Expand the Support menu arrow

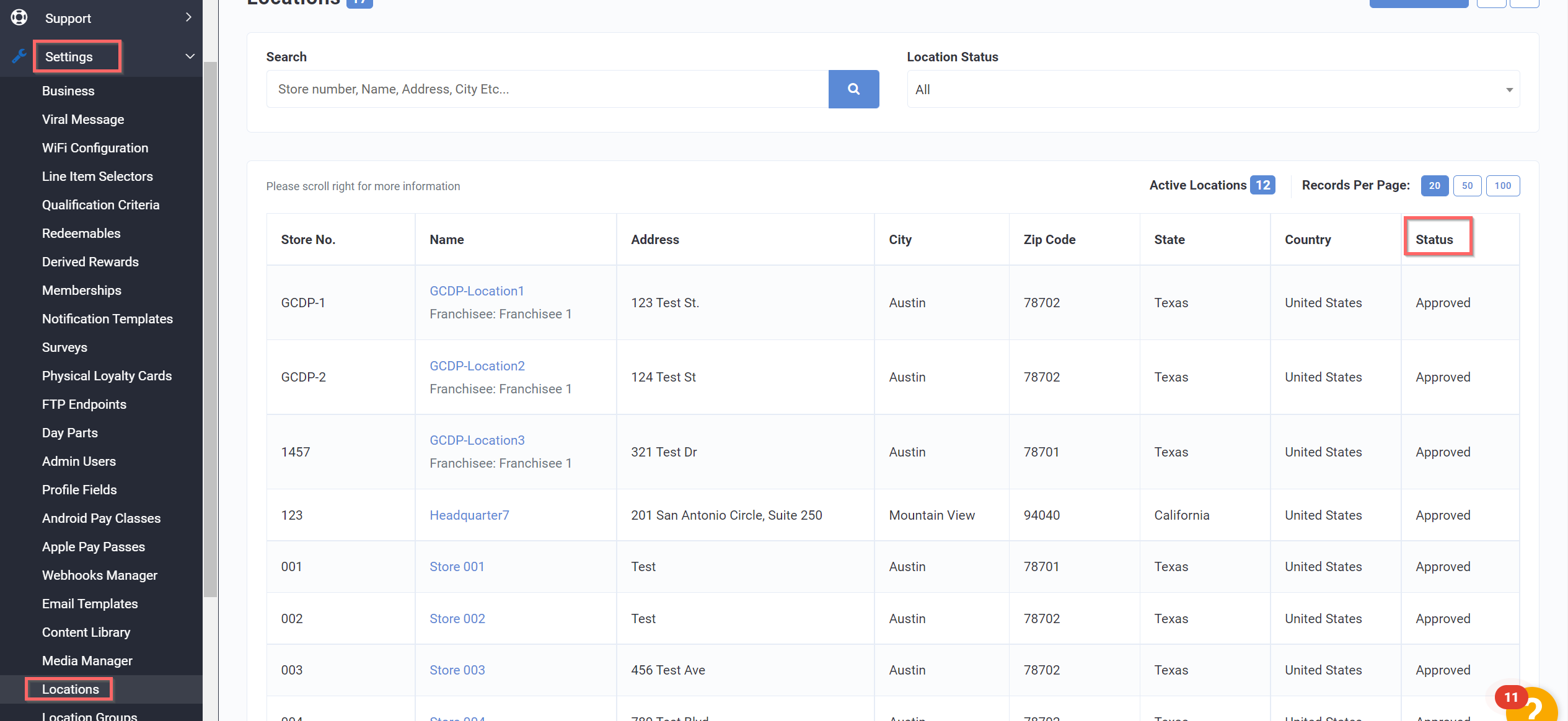[x=188, y=17]
